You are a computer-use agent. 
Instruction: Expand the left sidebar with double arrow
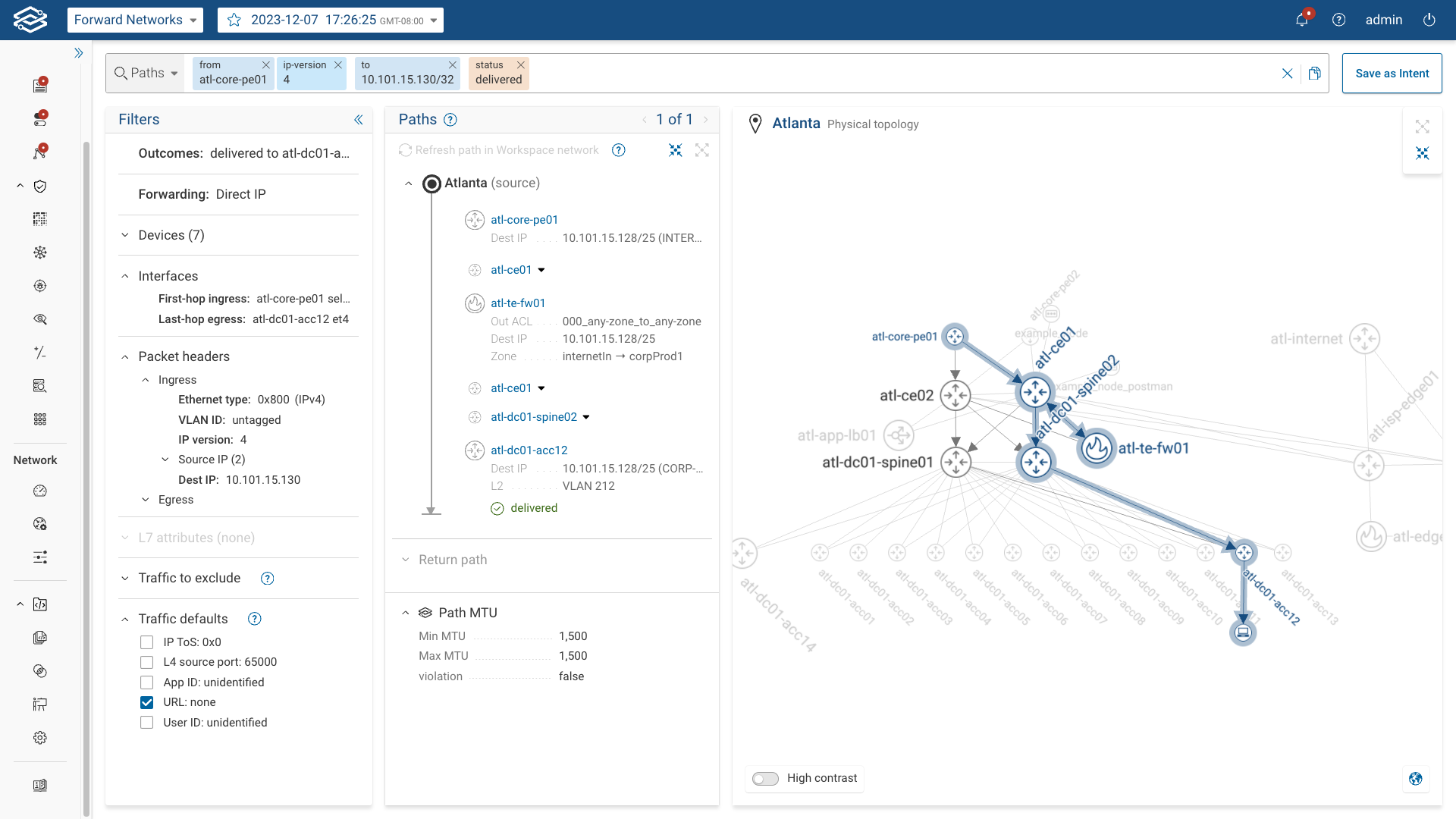coord(78,53)
